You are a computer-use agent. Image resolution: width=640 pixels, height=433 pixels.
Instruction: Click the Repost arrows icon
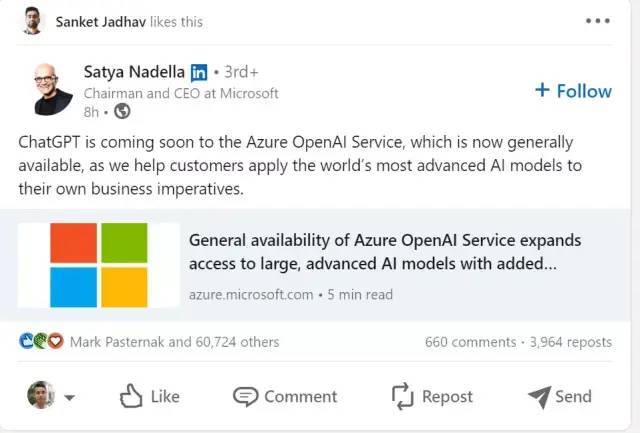click(x=402, y=396)
